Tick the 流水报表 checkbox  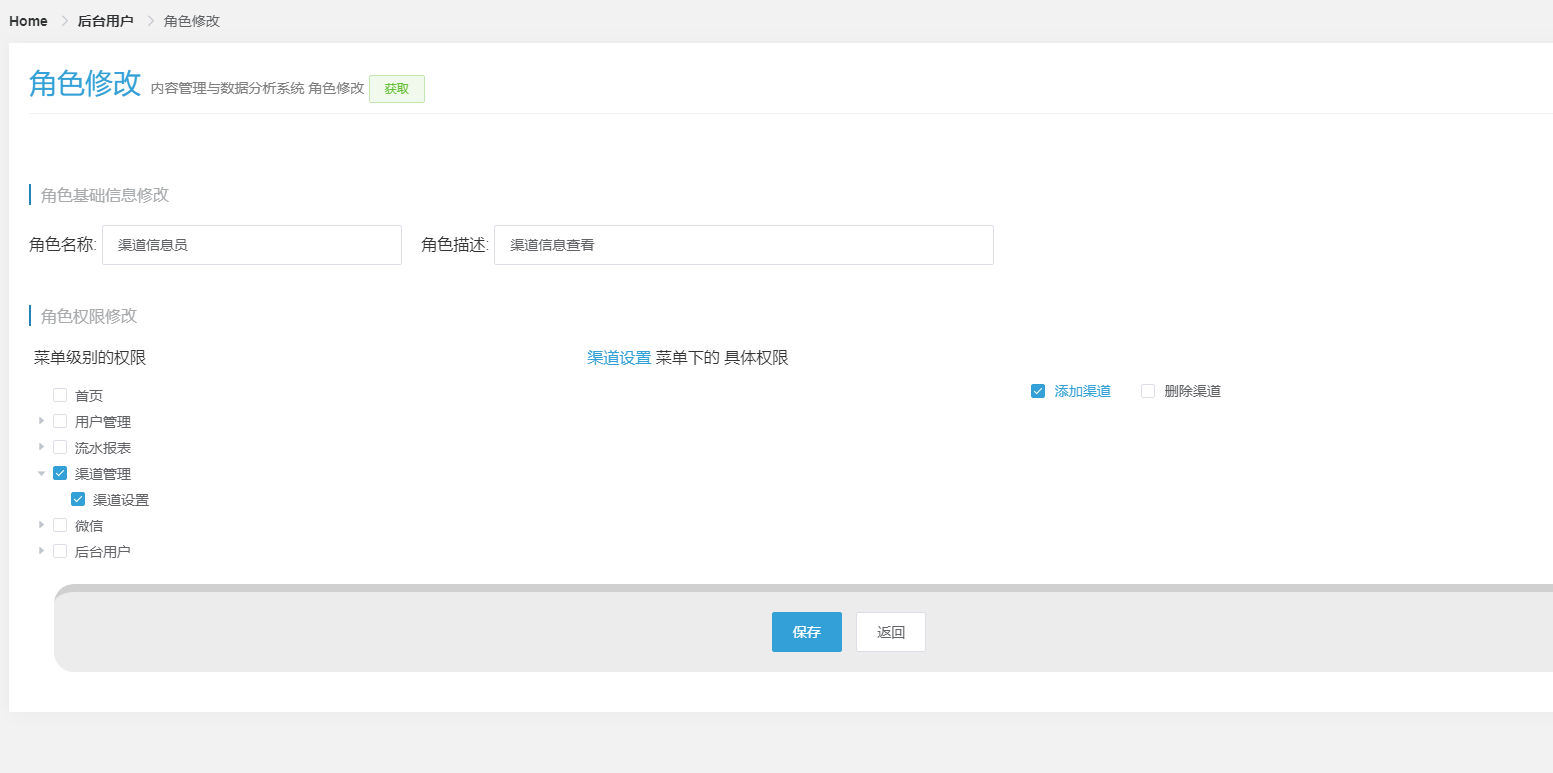click(60, 447)
